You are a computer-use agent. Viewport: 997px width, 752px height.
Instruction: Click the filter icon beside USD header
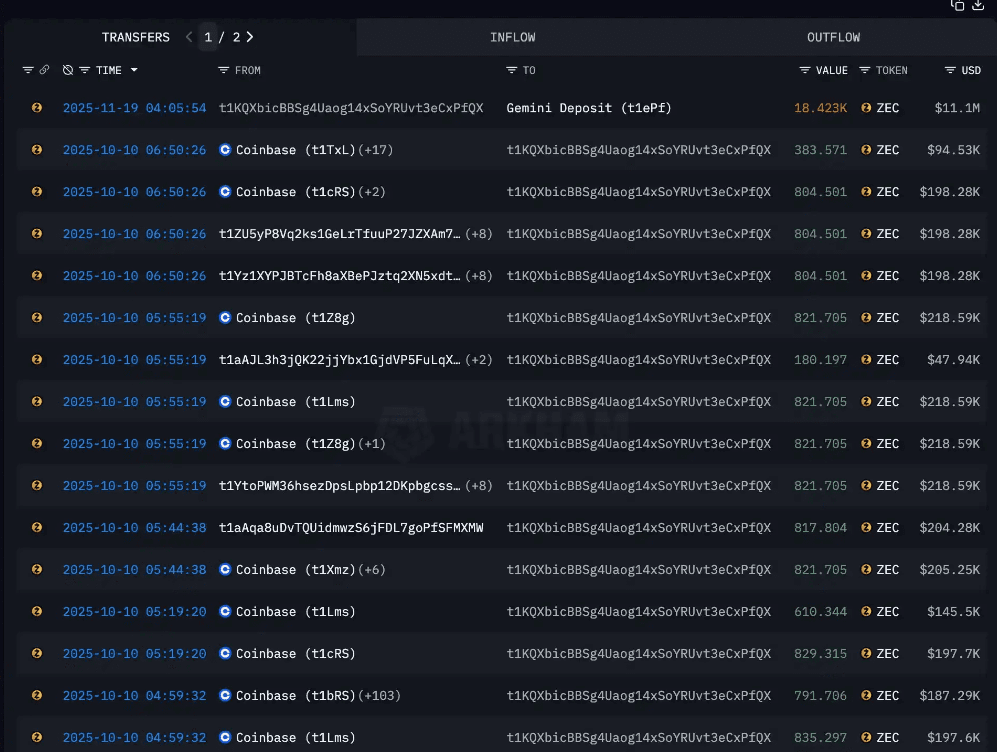click(950, 70)
